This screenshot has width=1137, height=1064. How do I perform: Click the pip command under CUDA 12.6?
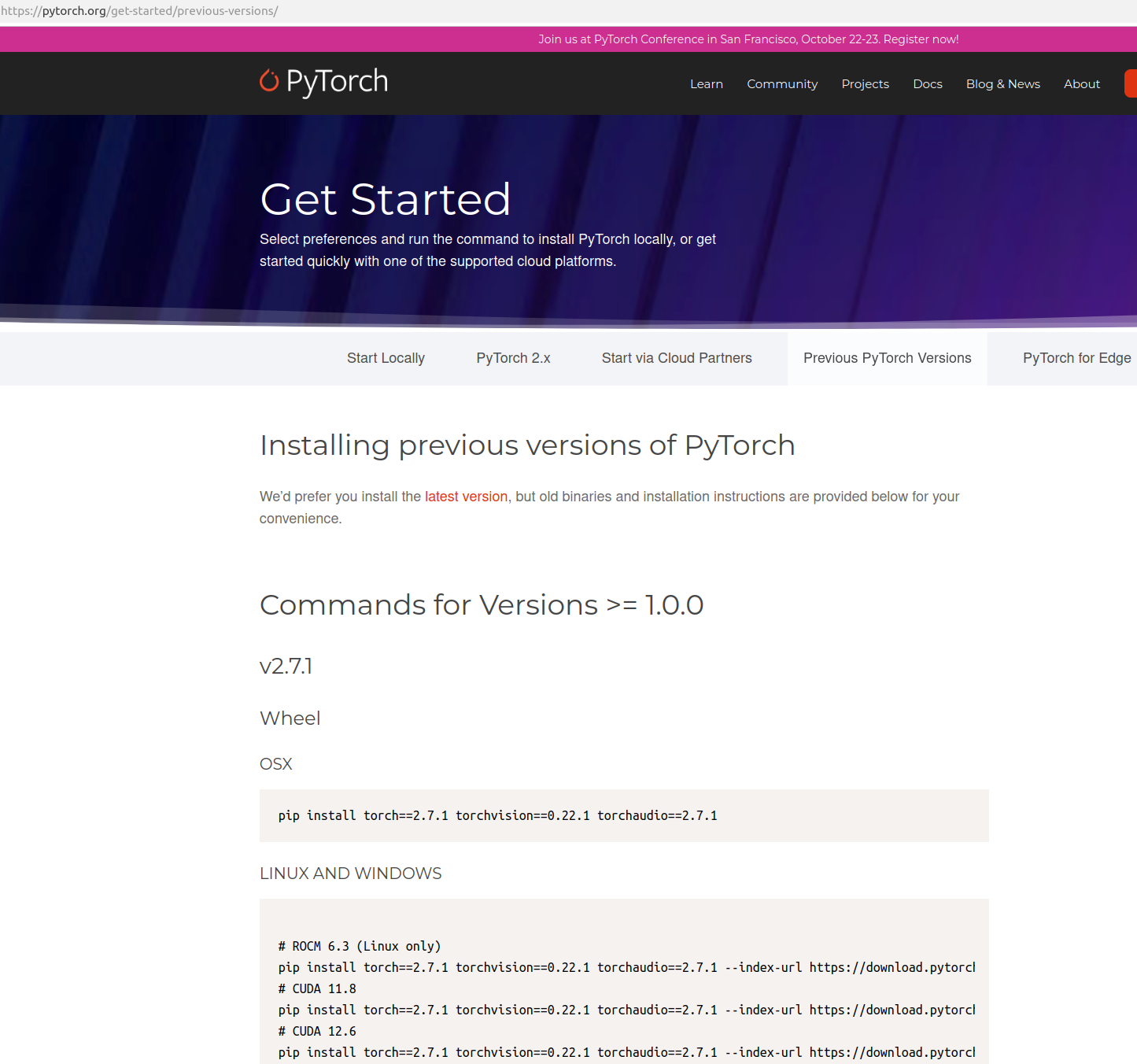click(x=626, y=1052)
